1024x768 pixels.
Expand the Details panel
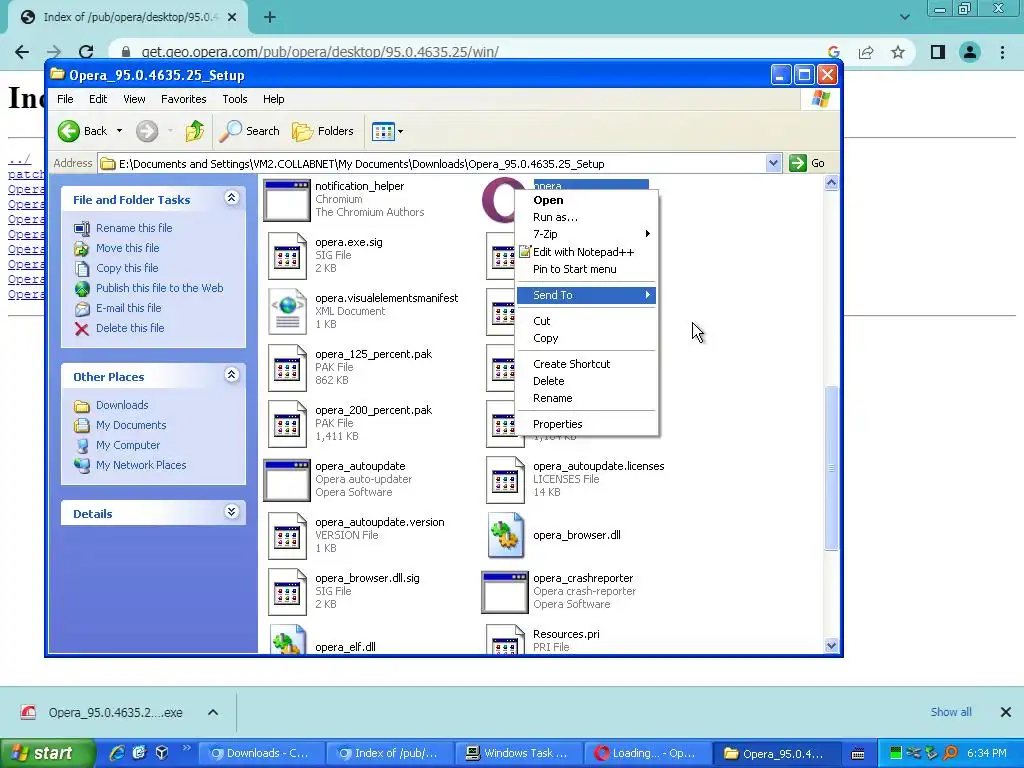232,512
